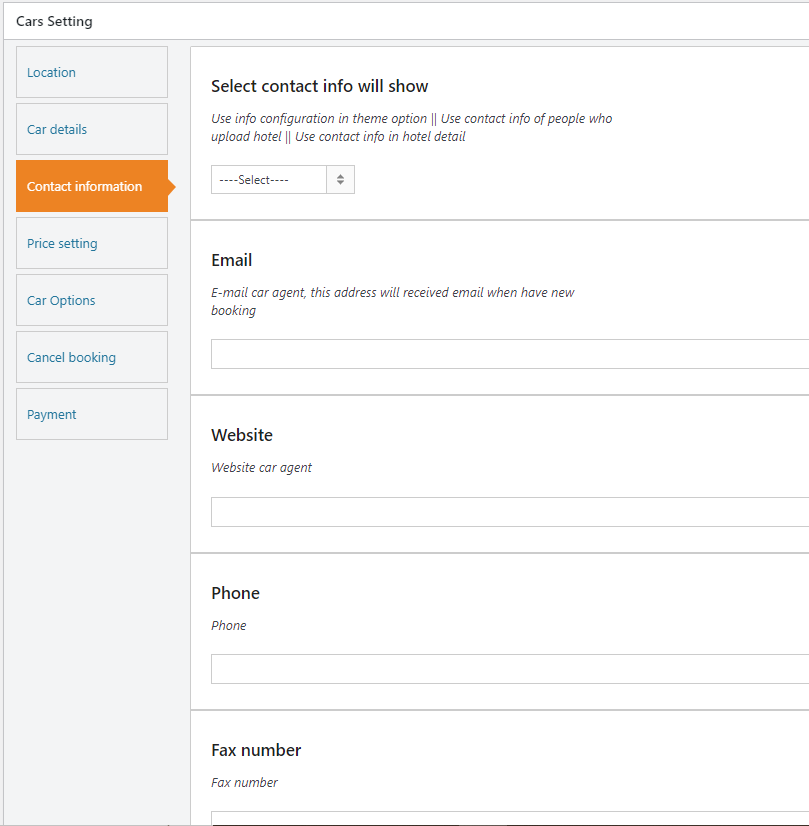The height and width of the screenshot is (826, 809).
Task: Open the ----Select---- contact info dropdown
Action: pyautogui.click(x=283, y=180)
